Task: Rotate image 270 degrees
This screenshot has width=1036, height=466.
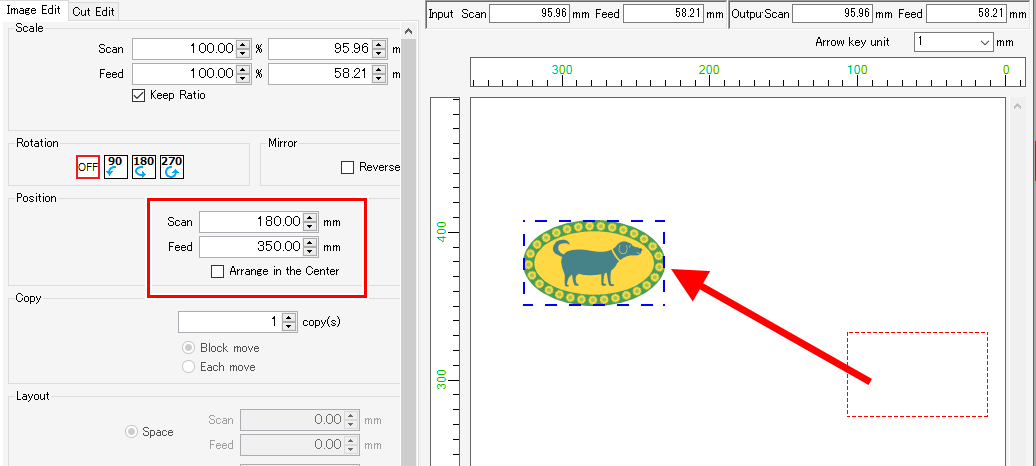Action: point(171,167)
